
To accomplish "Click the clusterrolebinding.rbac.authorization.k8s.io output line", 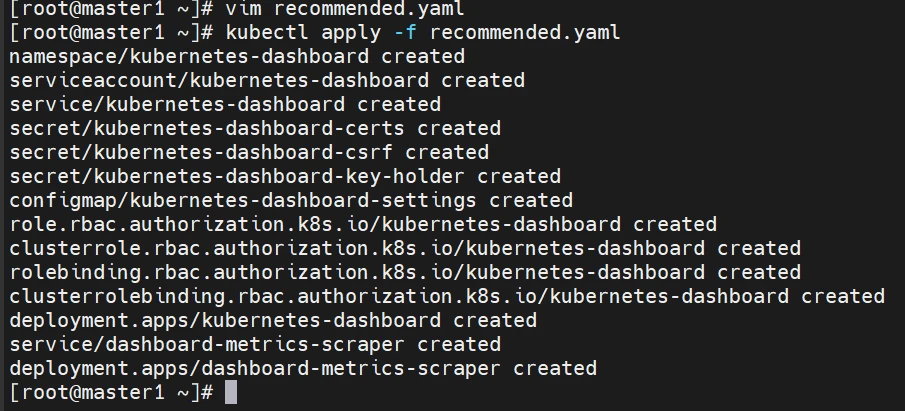I will coord(447,296).
